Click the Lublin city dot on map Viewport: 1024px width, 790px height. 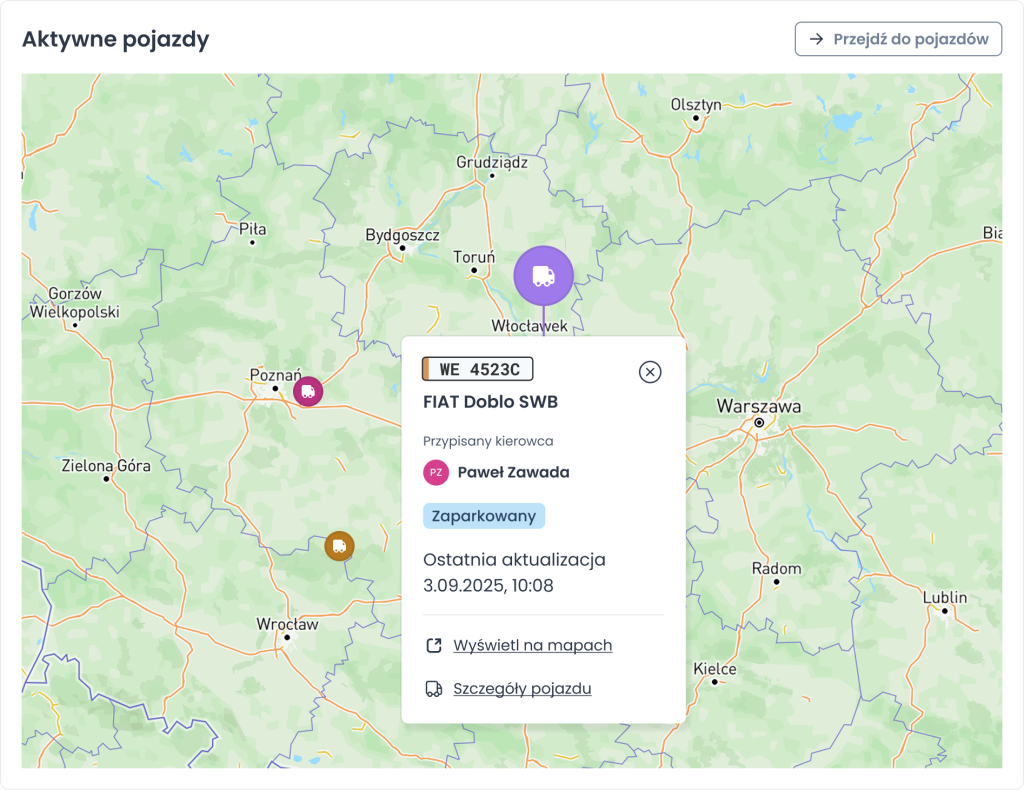[944, 611]
